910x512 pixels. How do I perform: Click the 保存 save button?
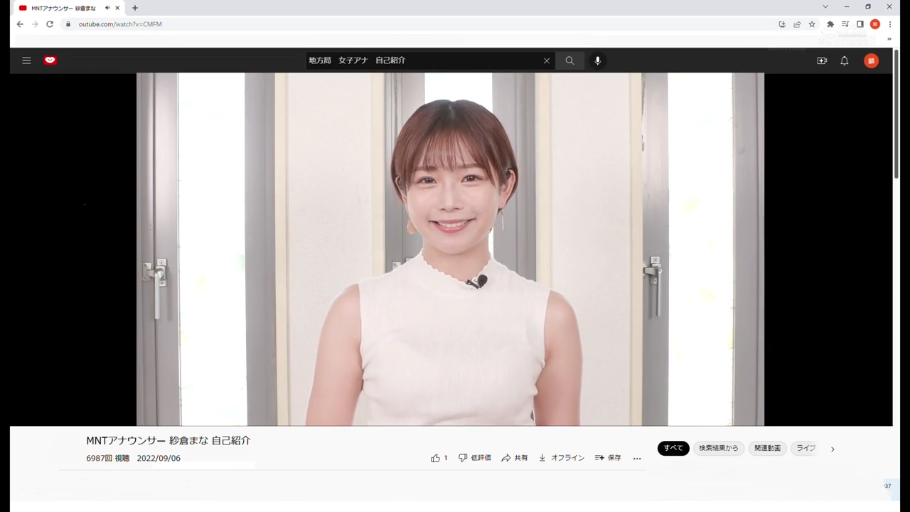pyautogui.click(x=608, y=458)
